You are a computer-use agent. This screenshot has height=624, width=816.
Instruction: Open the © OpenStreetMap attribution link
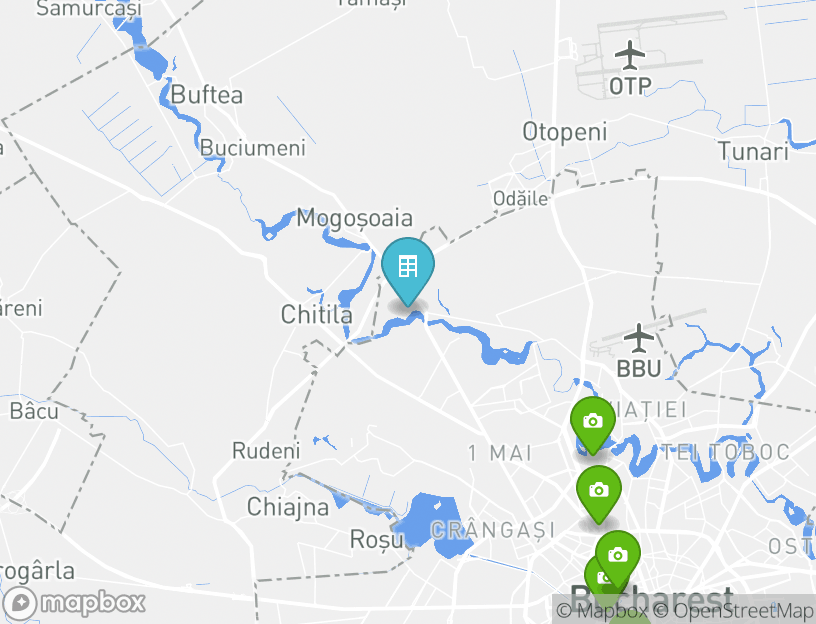733,611
